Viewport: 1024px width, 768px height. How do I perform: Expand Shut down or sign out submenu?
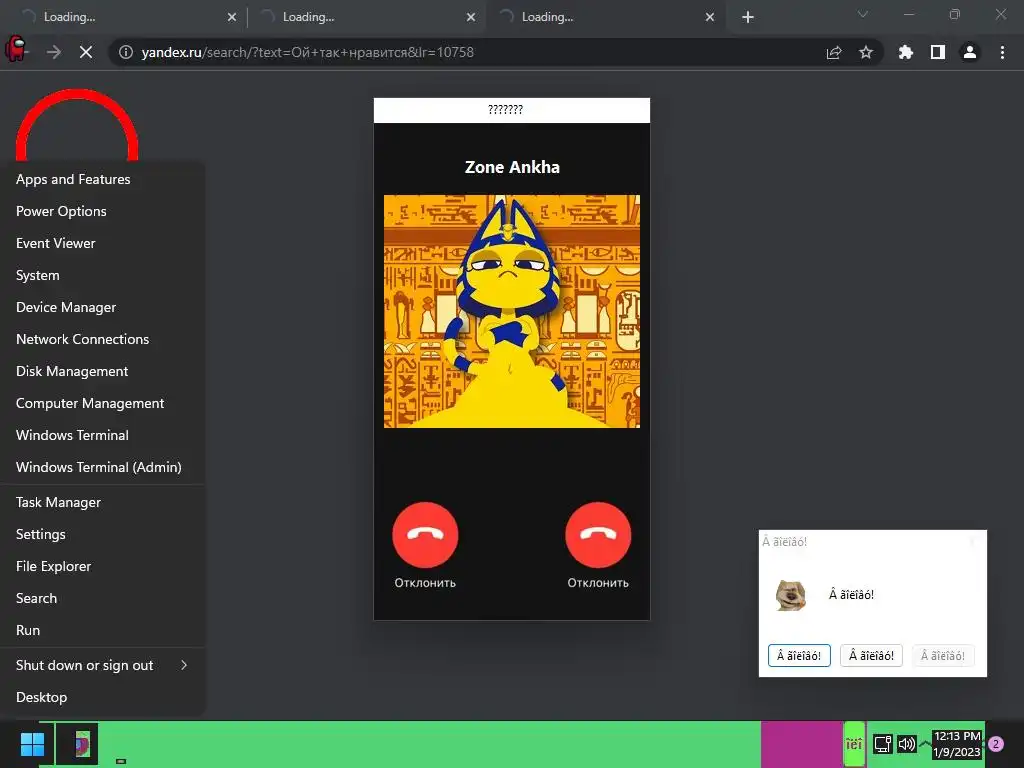pyautogui.click(x=103, y=665)
